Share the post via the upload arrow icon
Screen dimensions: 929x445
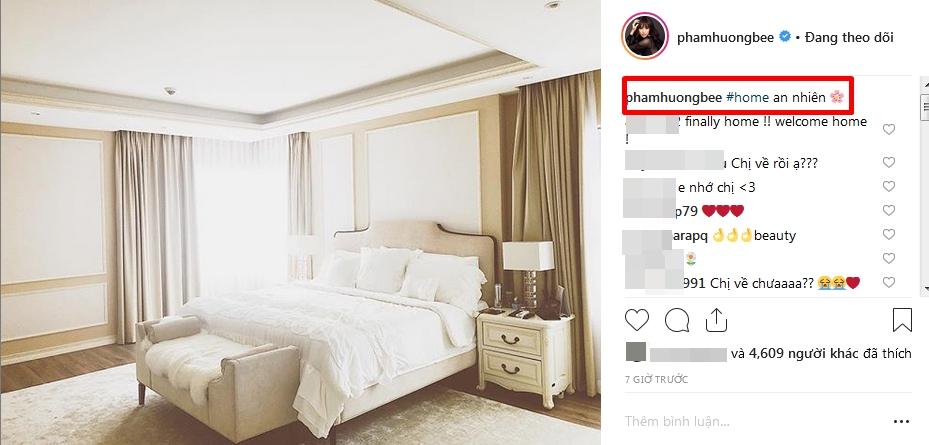tap(716, 321)
